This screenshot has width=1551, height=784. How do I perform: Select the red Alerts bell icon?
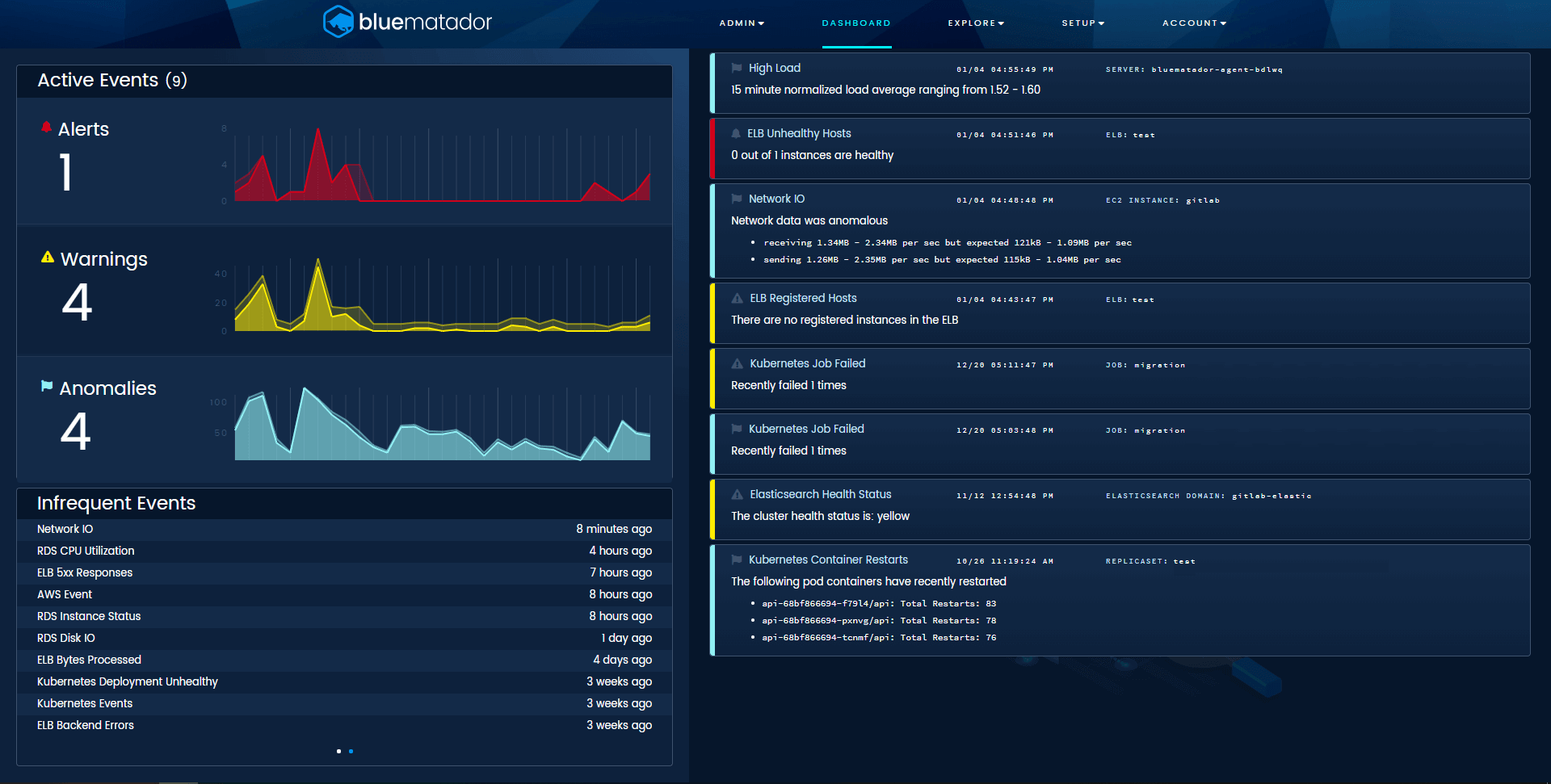coord(46,126)
